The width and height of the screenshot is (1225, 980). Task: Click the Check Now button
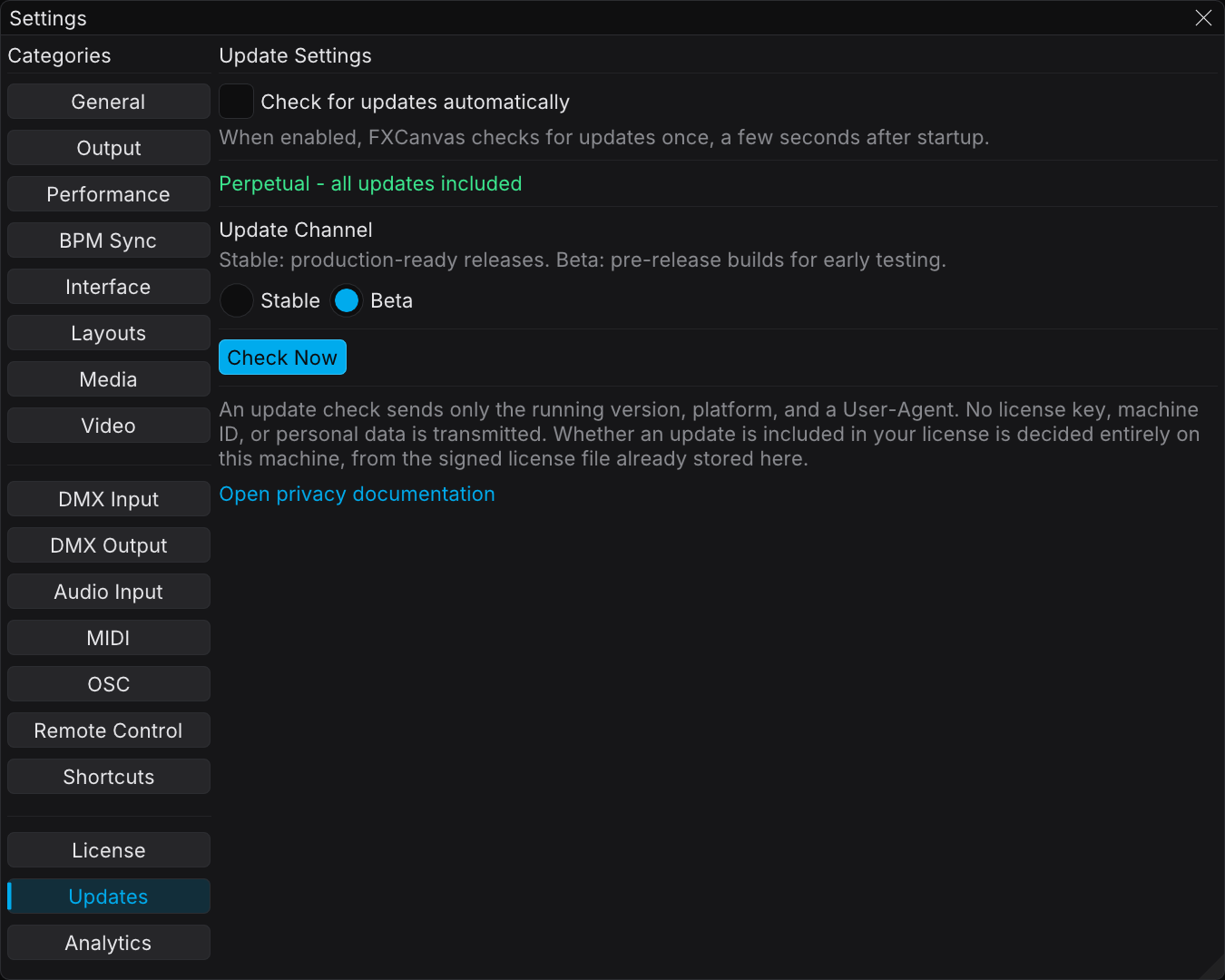282,358
